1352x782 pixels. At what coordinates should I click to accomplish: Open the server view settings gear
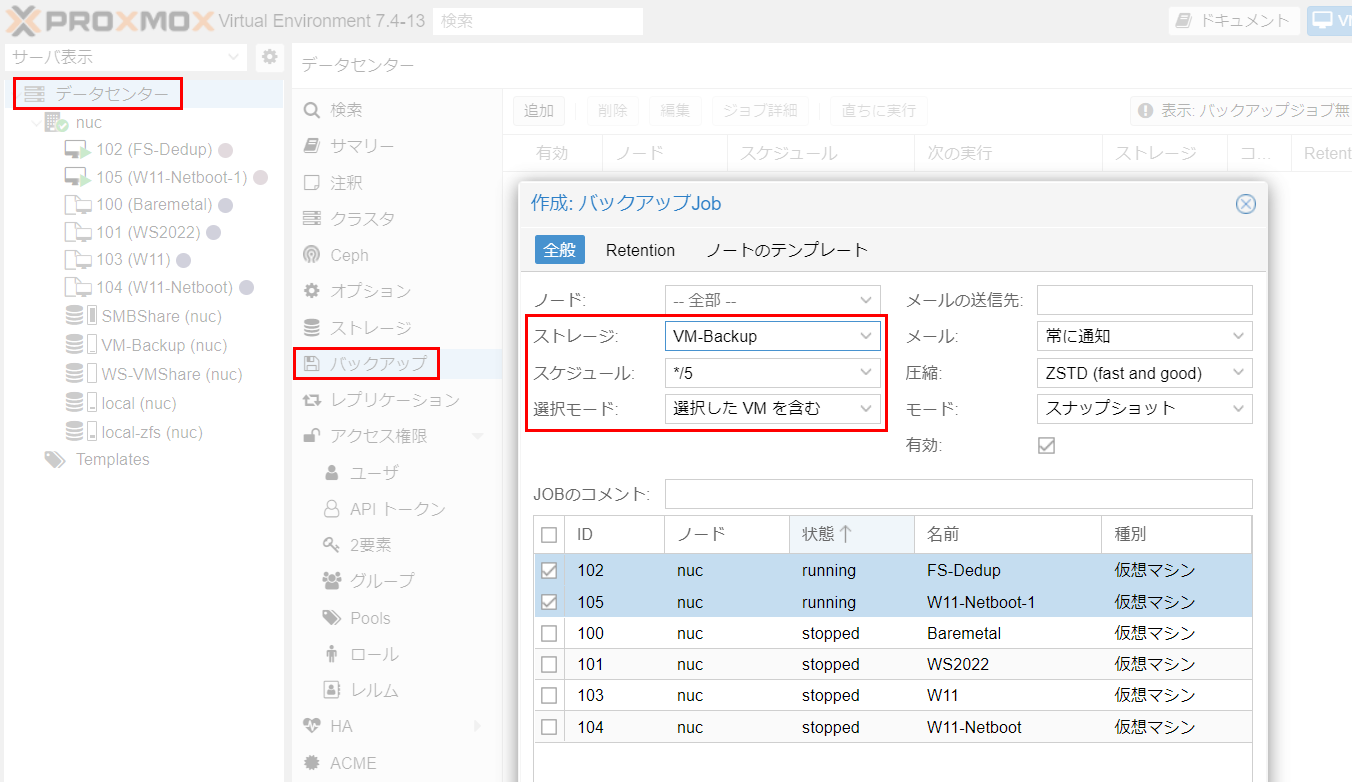click(x=269, y=57)
